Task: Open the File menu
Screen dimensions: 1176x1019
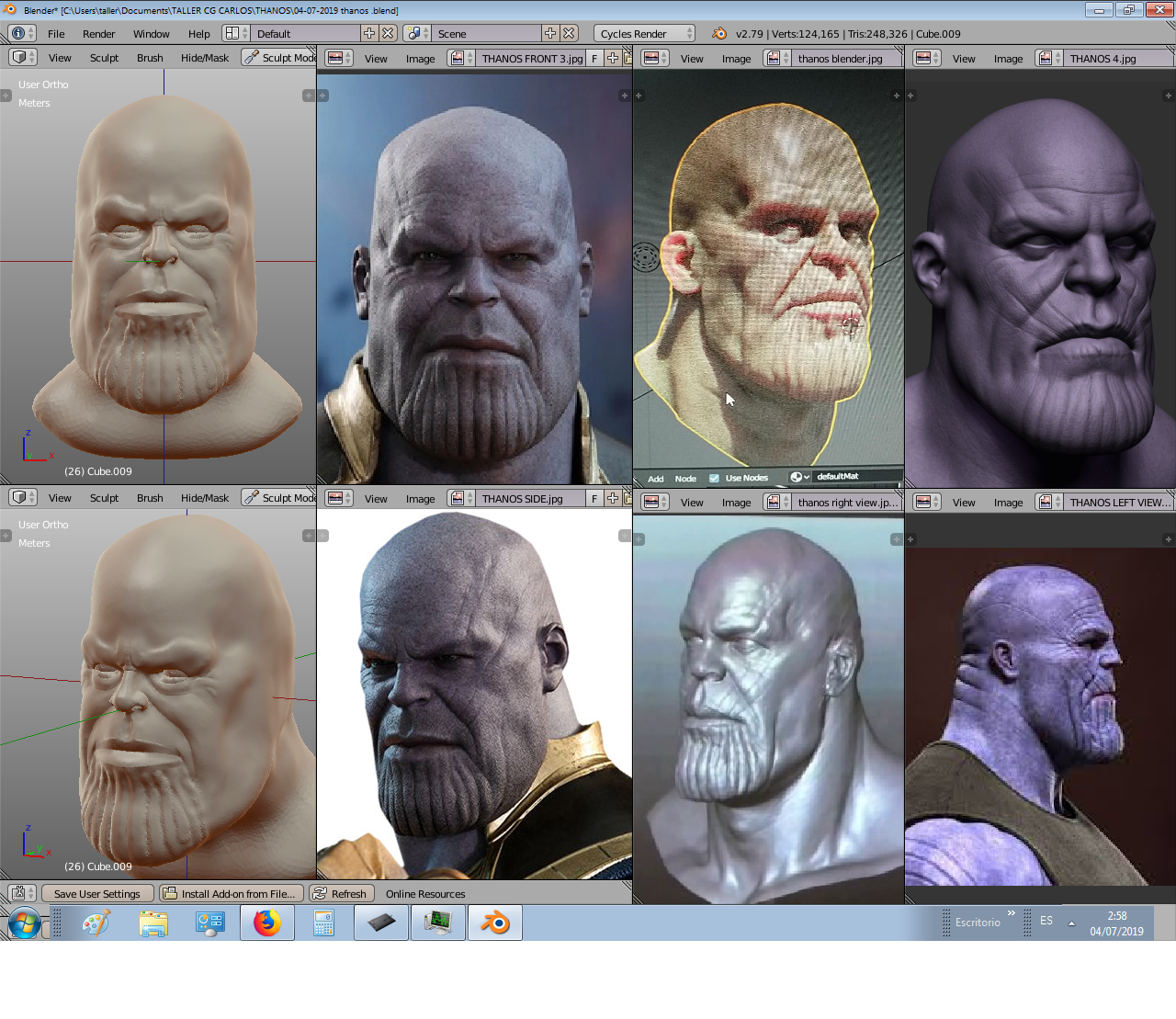Action: click(56, 33)
